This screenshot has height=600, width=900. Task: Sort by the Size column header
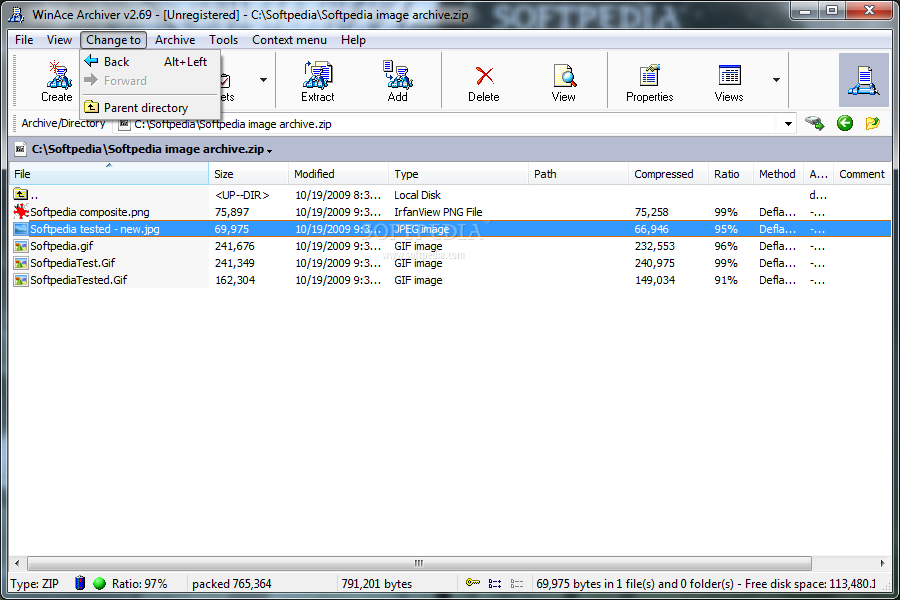[x=249, y=173]
